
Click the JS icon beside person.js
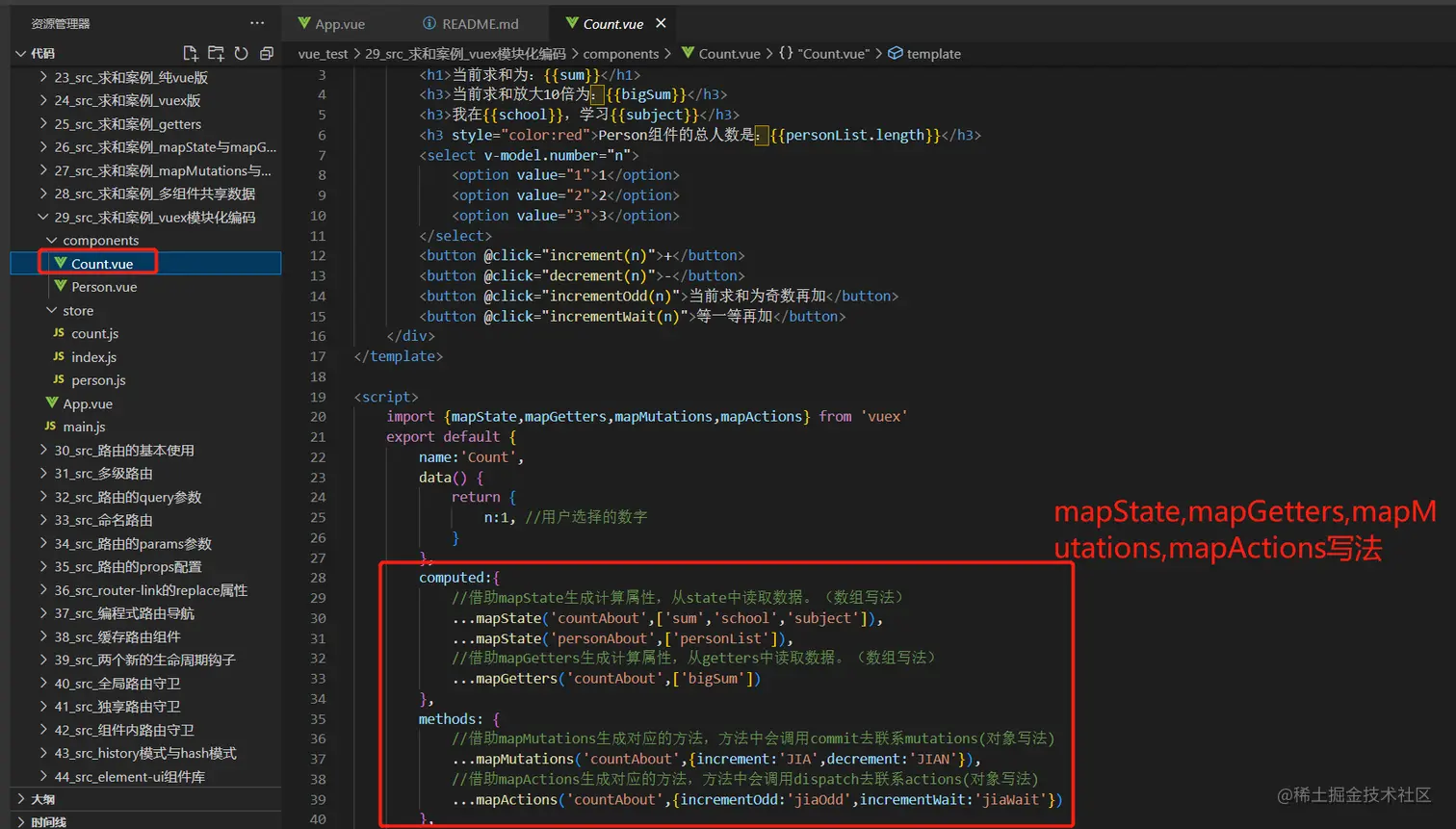click(59, 379)
